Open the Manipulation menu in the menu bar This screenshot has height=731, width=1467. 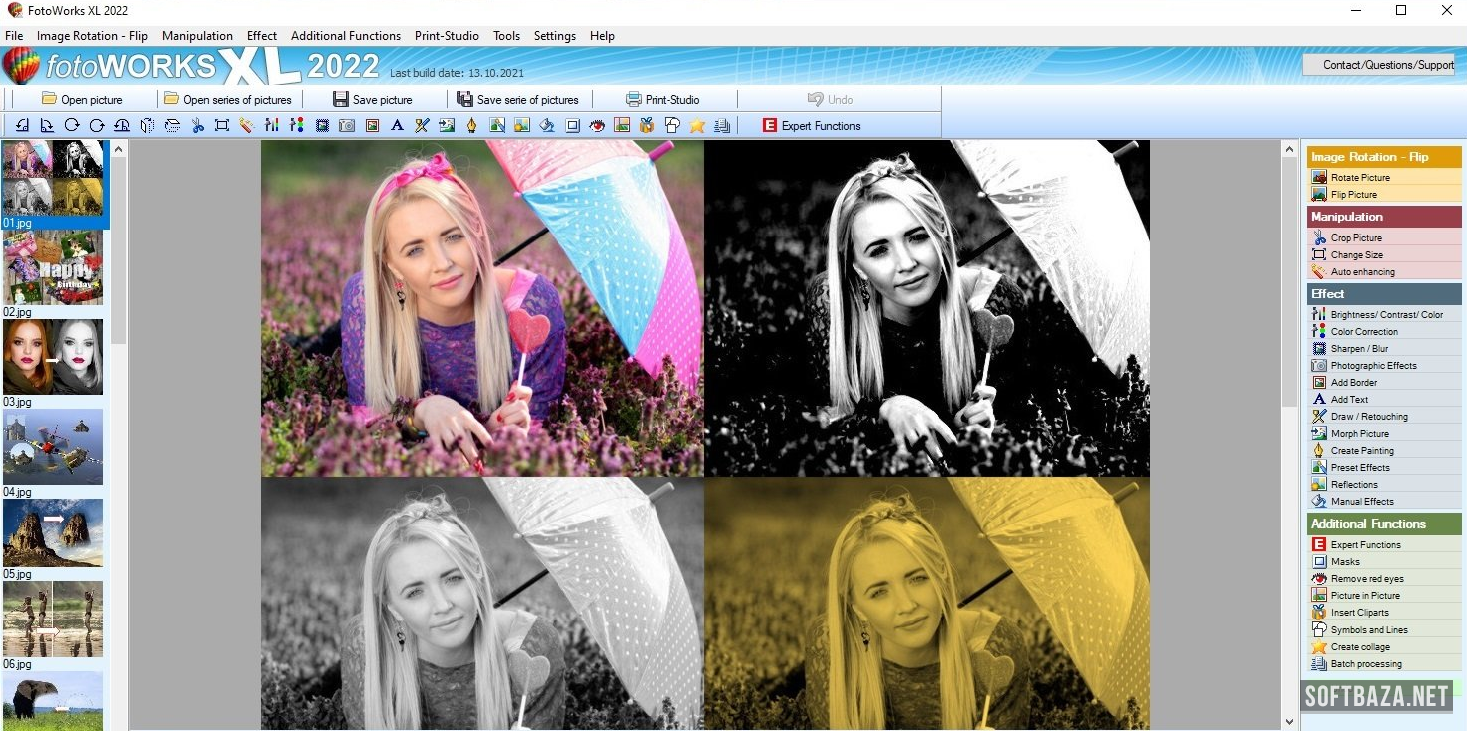coord(197,36)
